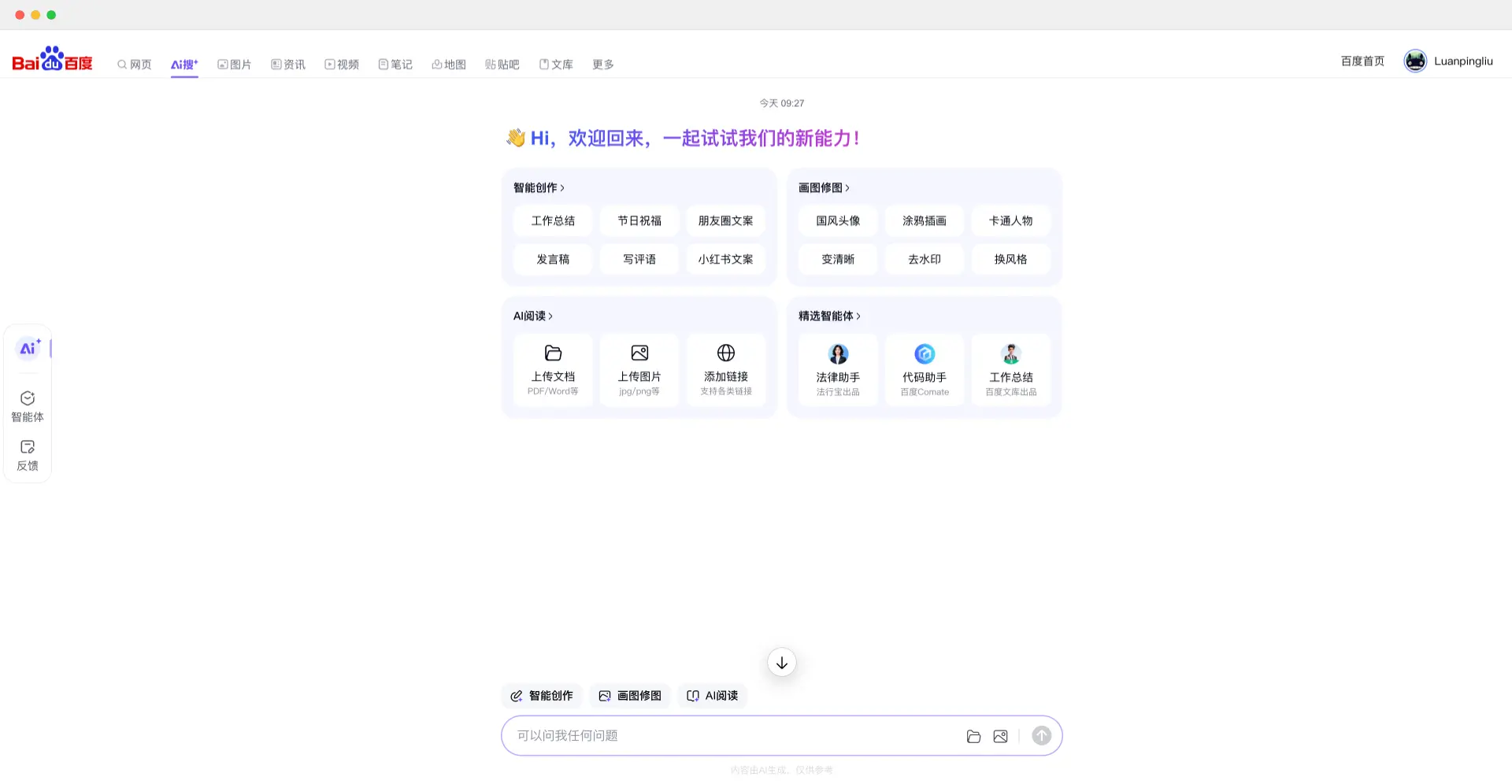Click the 反馈 feedback icon in sidebar
This screenshot has width=1512, height=784.
(x=28, y=454)
